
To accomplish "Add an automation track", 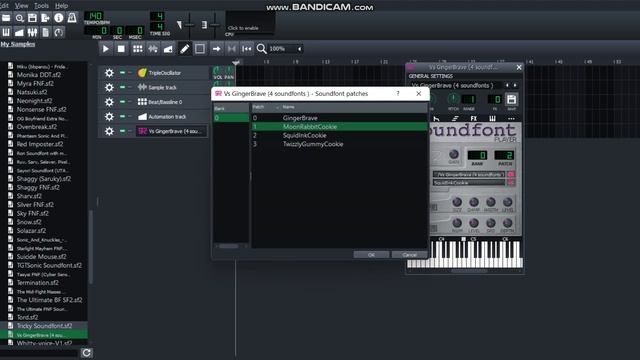I will coord(168,49).
